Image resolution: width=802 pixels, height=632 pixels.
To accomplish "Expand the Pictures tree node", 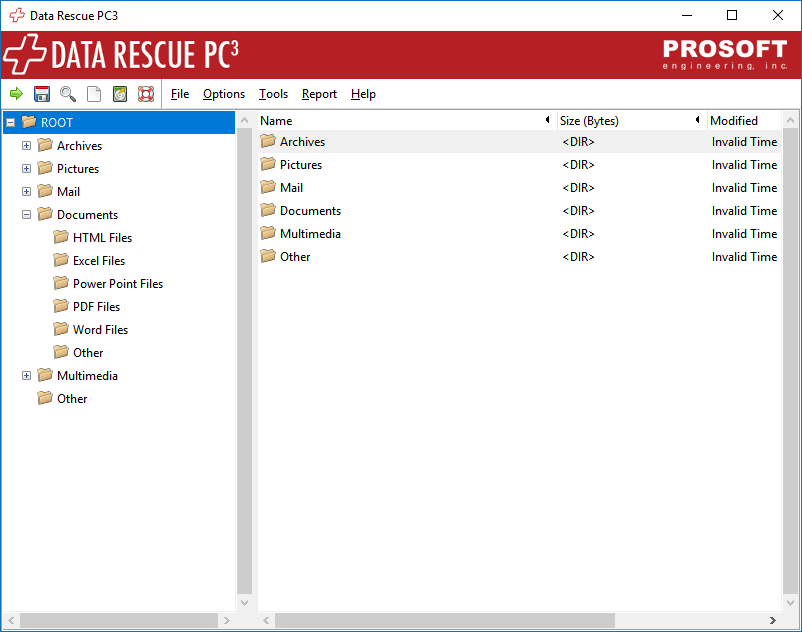I will coord(27,169).
